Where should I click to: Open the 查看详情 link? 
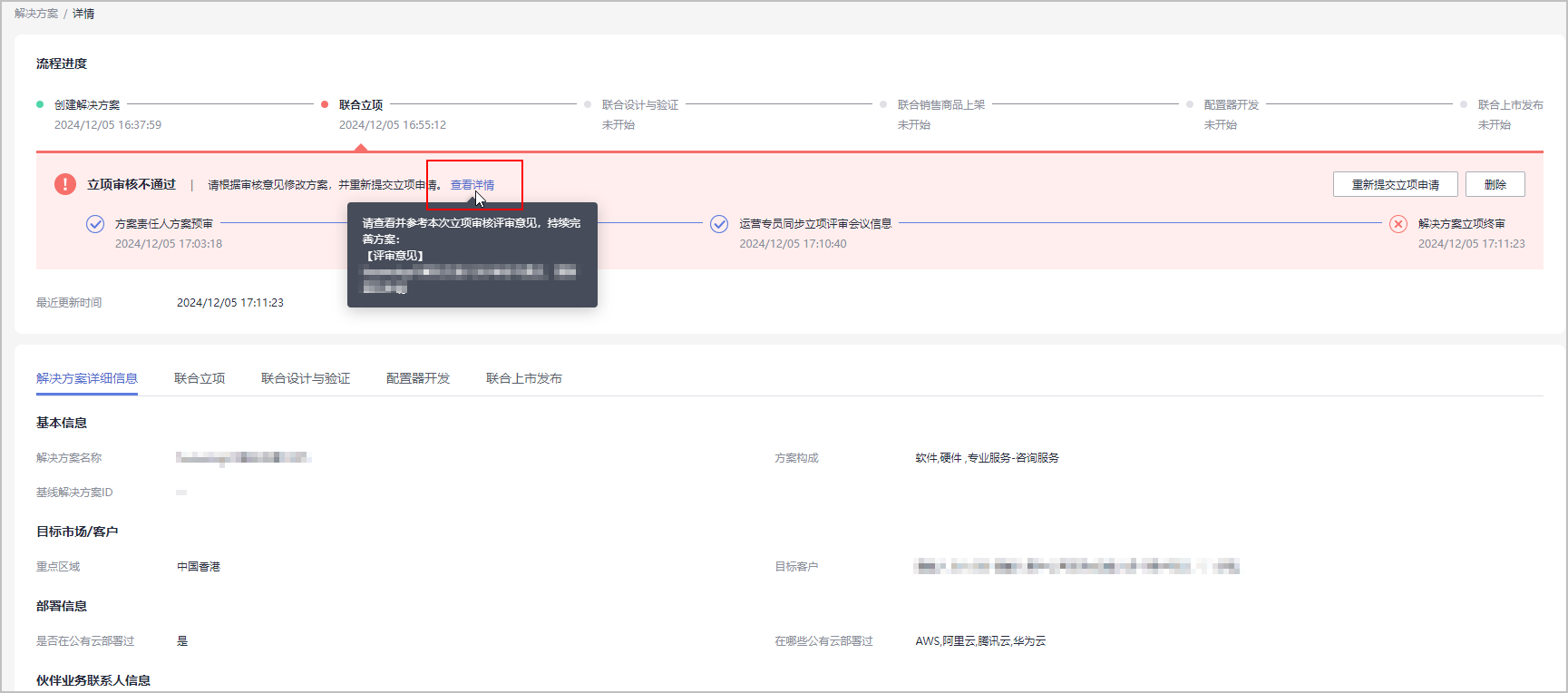[472, 185]
